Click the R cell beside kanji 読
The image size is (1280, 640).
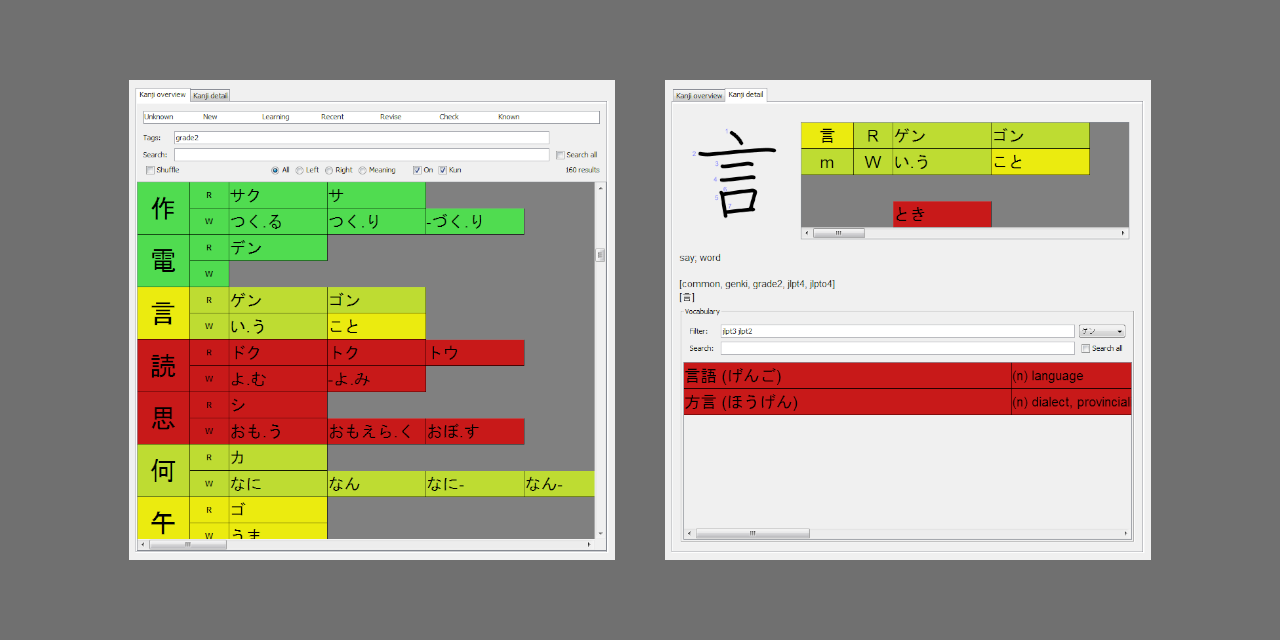point(209,352)
